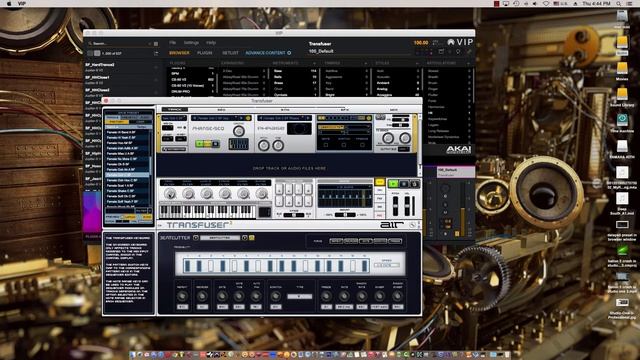640x360 pixels.
Task: Turn the Repeat knob in Beatcutter
Action: point(182,296)
